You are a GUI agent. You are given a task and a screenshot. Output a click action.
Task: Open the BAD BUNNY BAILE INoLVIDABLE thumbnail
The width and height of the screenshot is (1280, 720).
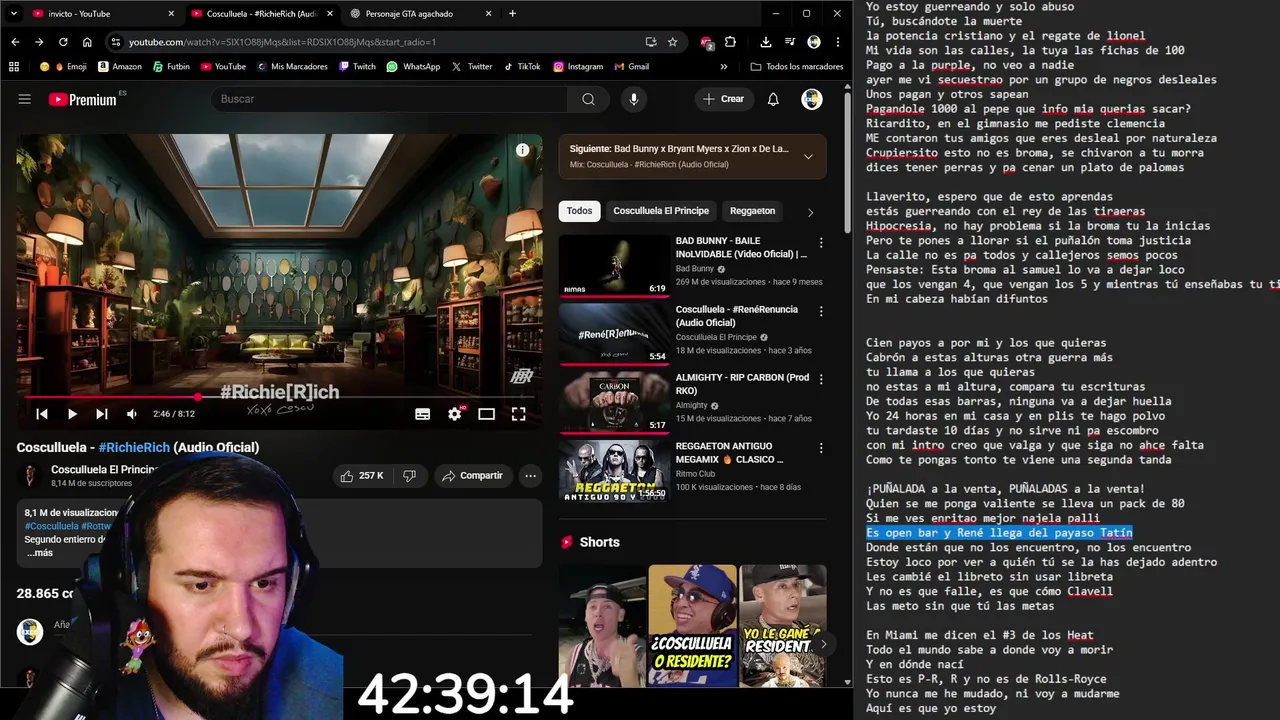[x=614, y=265]
